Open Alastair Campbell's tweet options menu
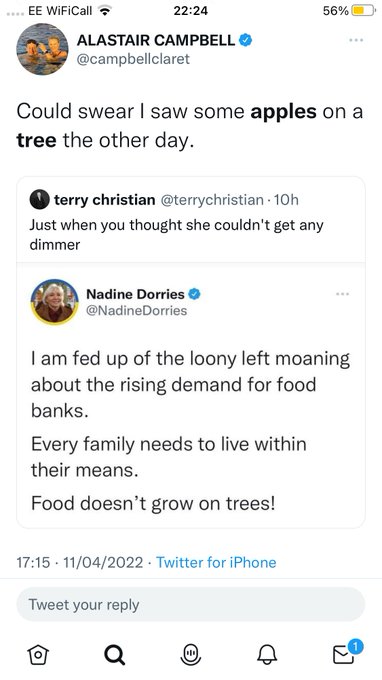Screen dimensions: 382x680 (356, 40)
